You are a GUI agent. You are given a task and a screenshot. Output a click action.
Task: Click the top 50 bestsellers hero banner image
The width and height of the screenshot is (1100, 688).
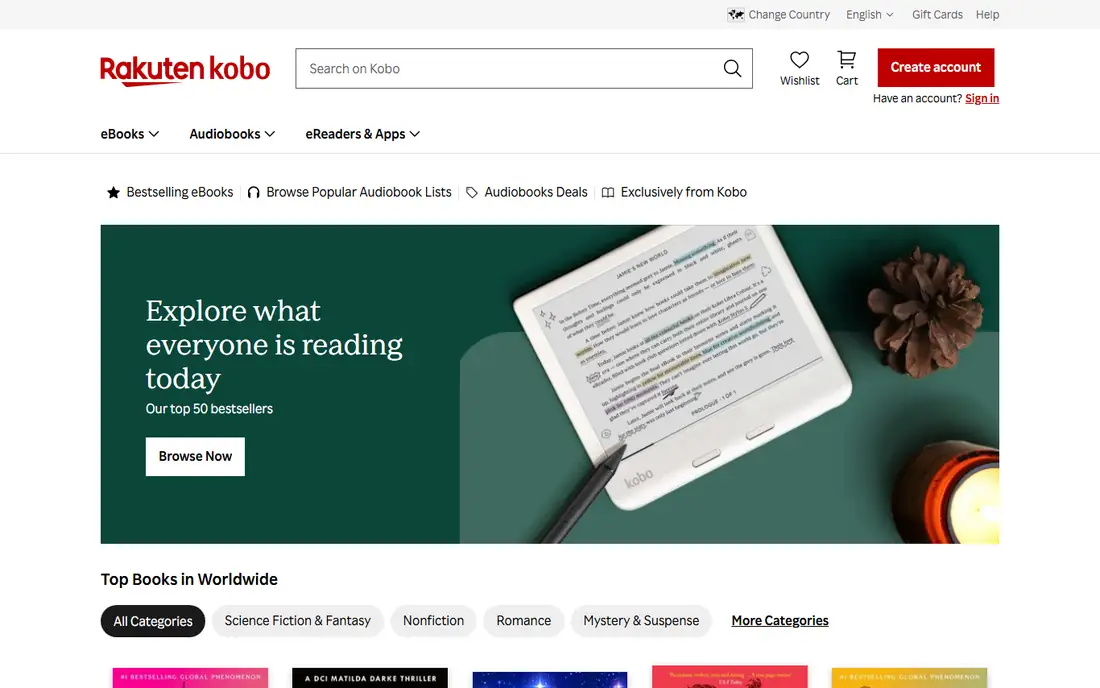pos(549,384)
